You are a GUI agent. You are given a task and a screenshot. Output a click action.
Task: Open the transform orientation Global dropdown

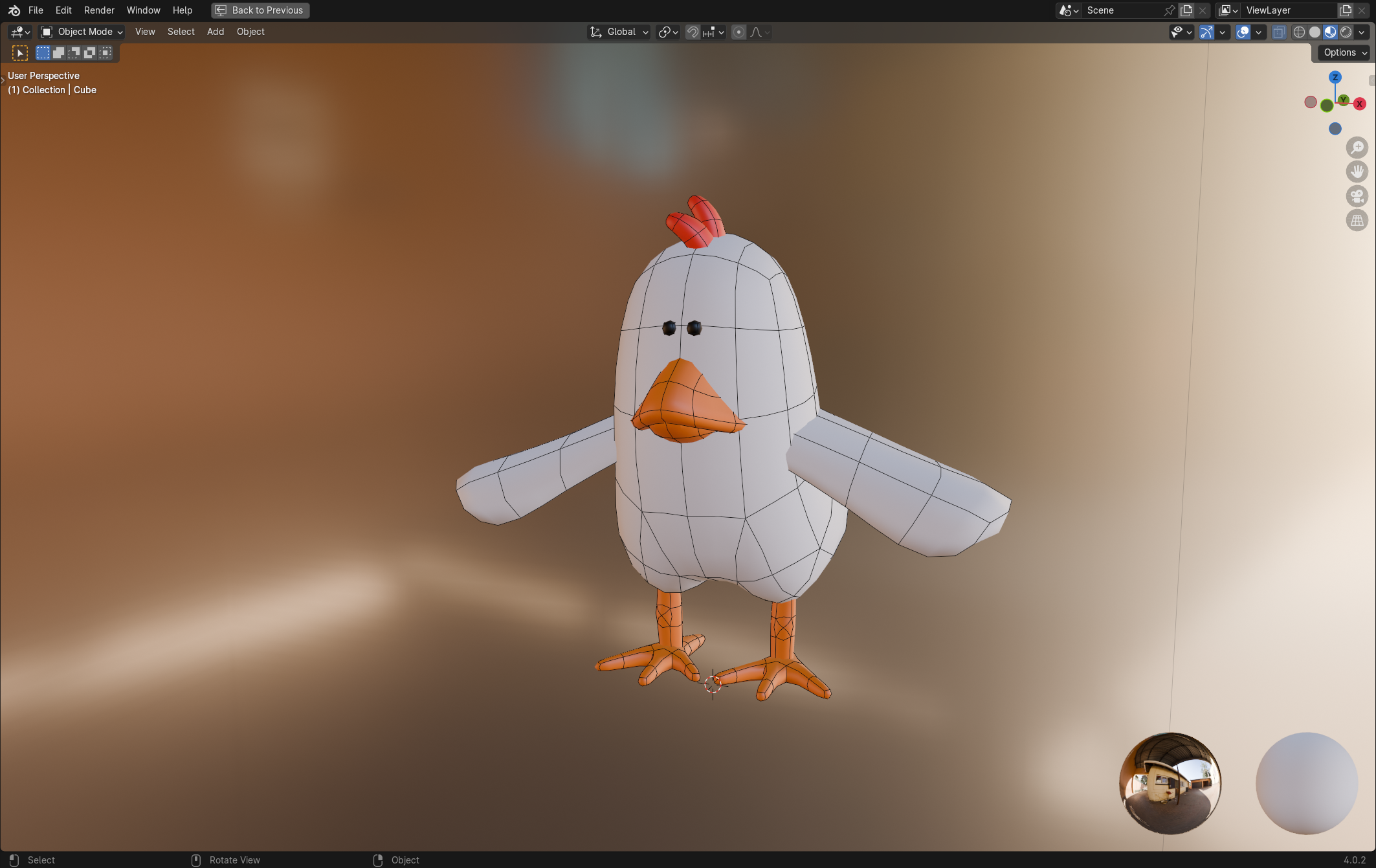(618, 32)
